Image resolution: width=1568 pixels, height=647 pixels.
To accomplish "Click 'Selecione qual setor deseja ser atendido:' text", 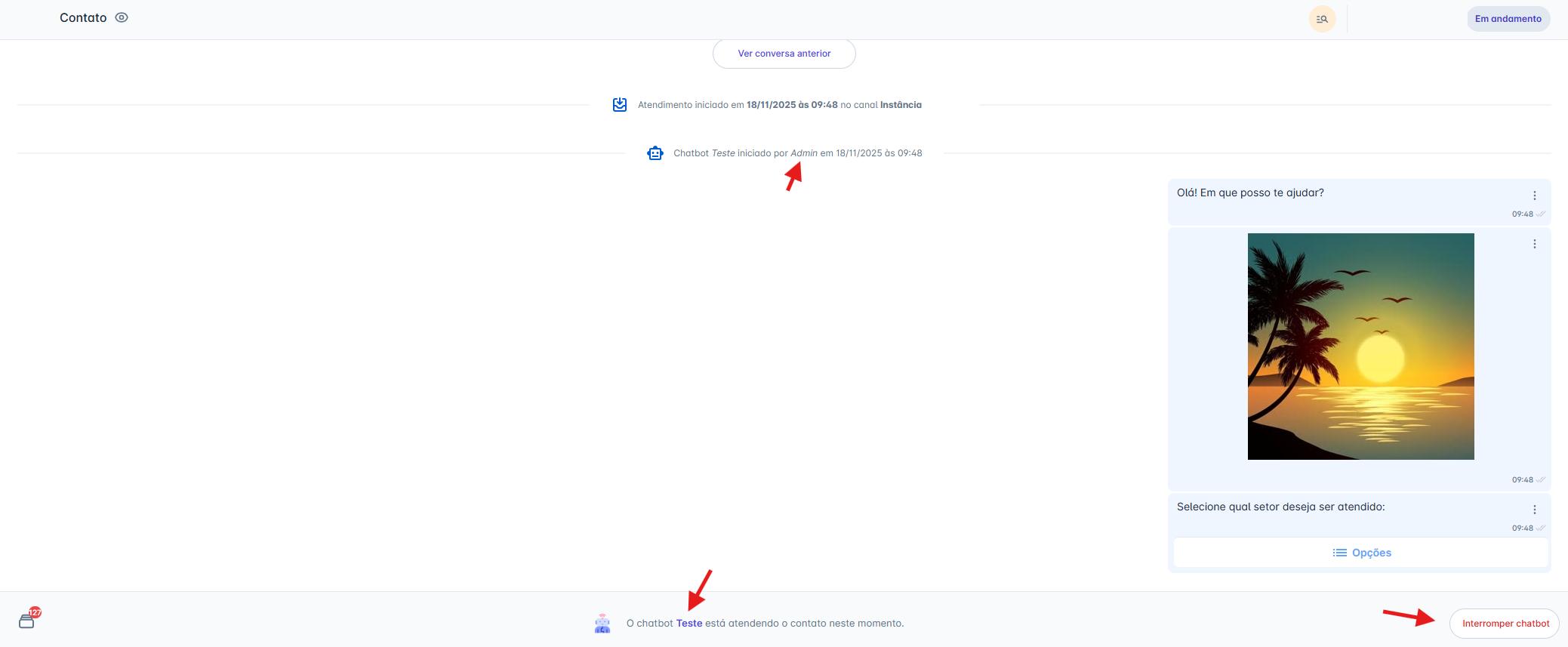I will coord(1280,507).
